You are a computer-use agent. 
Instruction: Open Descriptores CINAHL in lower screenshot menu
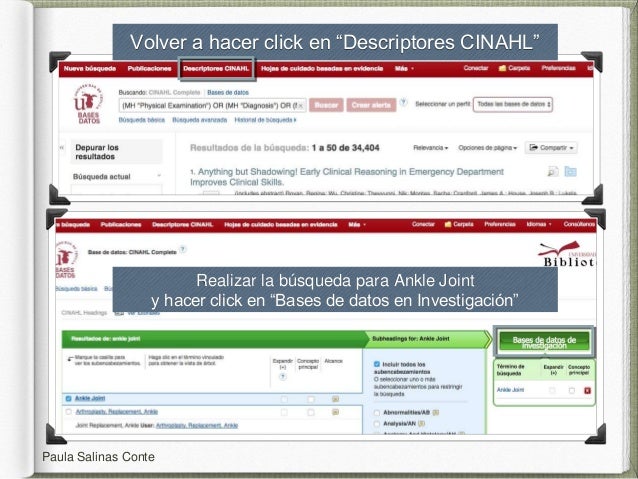tap(182, 225)
